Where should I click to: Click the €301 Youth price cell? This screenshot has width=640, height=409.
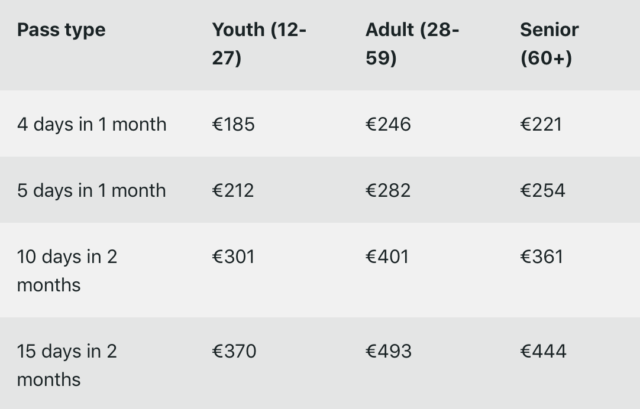[234, 256]
